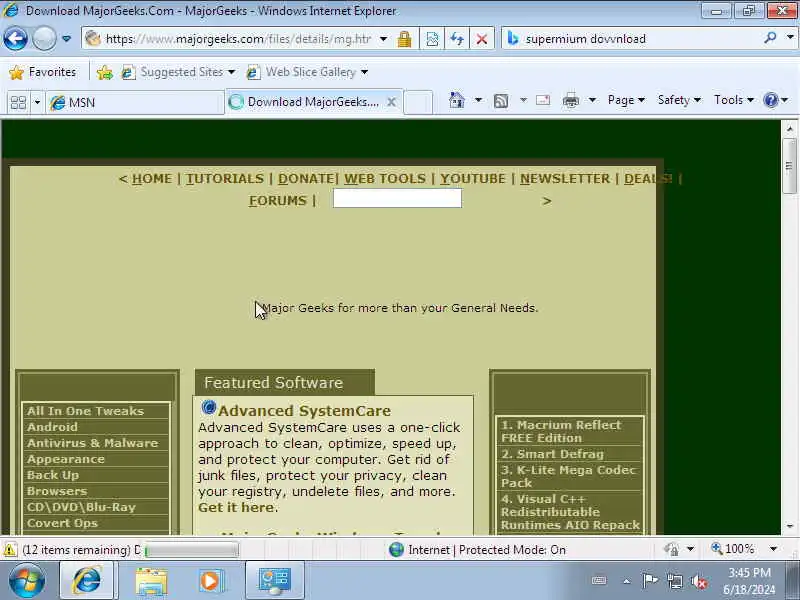Open the NEWSLETTER link
800x600 pixels.
coord(565,179)
